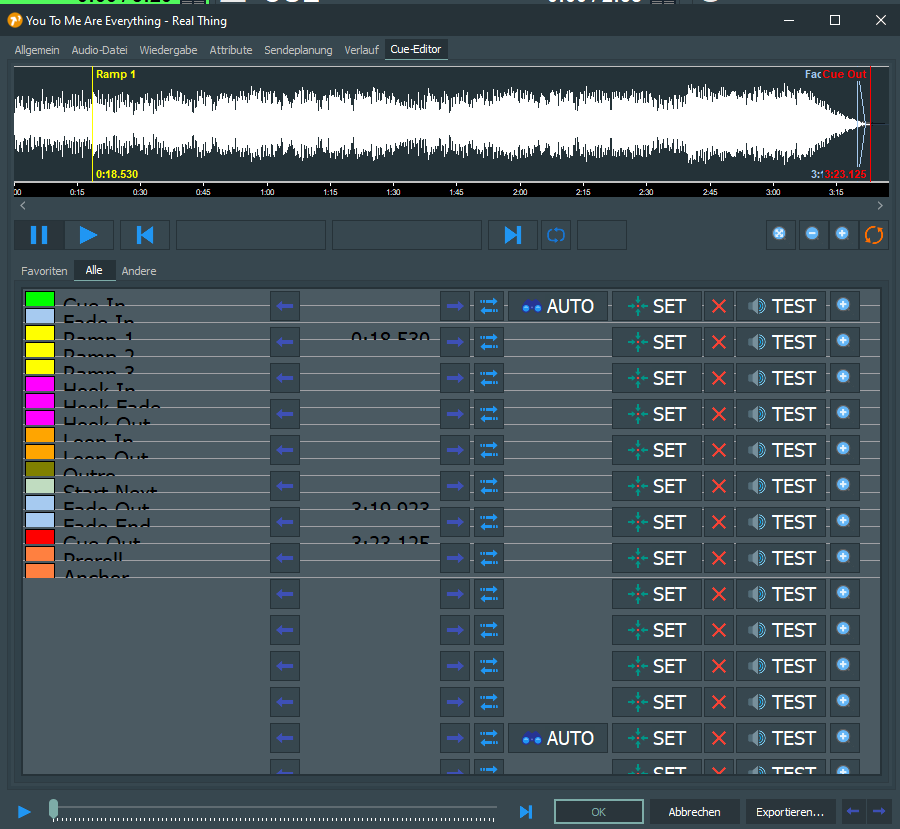
Task: Click the red X in the topmost cue row
Action: (x=718, y=306)
